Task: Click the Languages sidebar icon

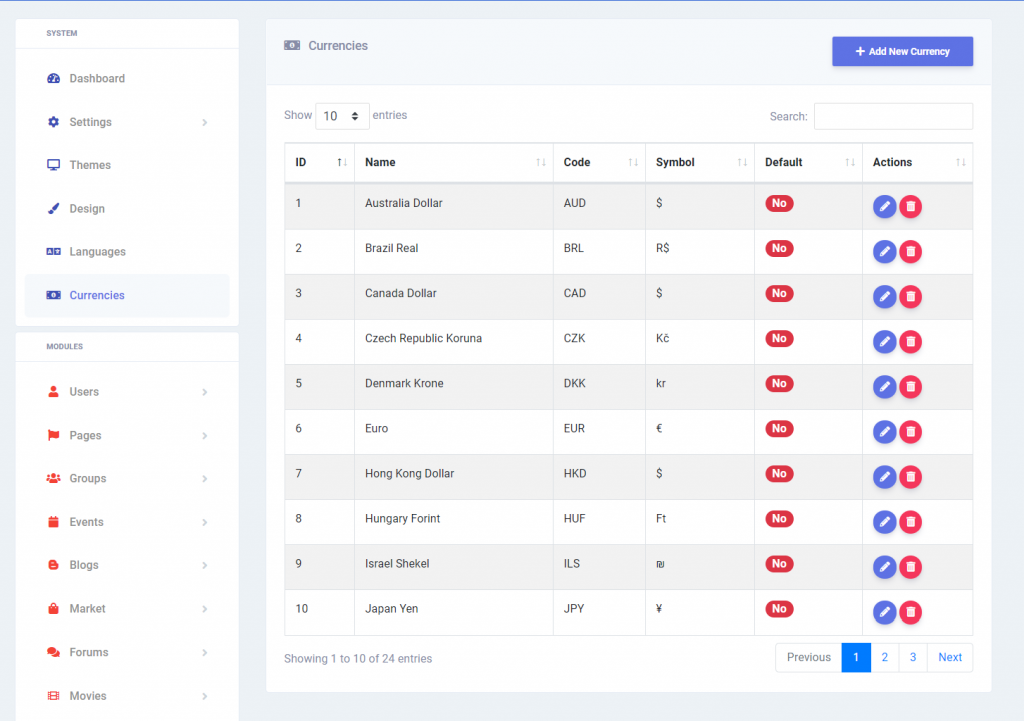Action: point(54,251)
